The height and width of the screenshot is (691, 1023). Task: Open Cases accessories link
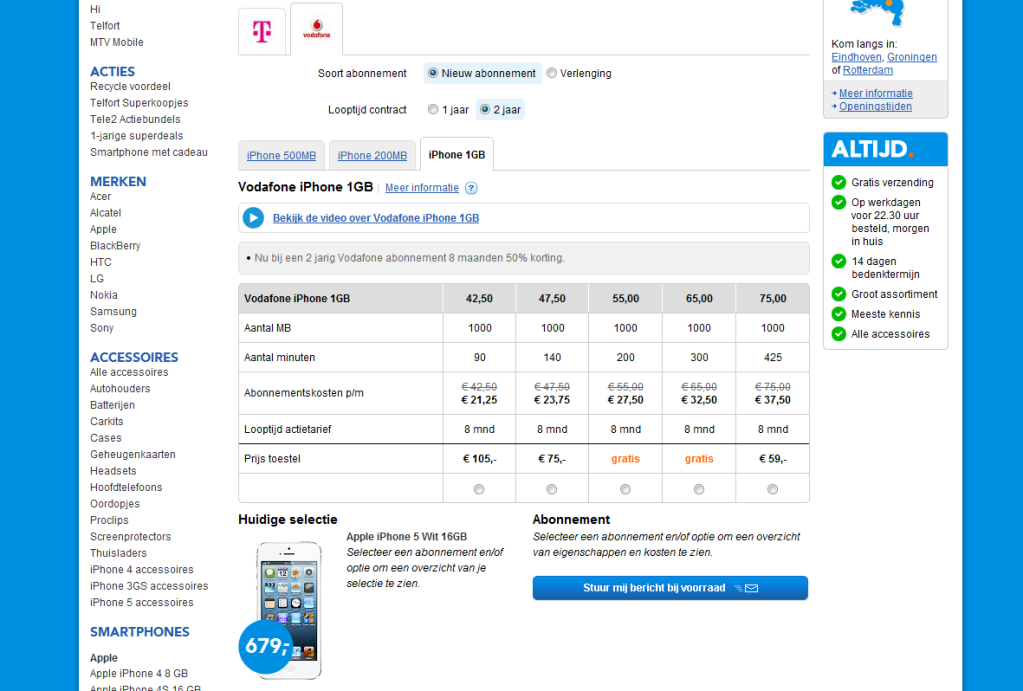106,438
